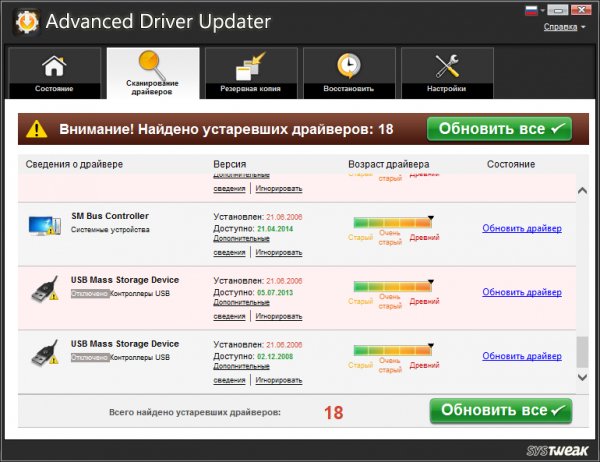Image resolution: width=600 pixels, height=462 pixels.
Task: Click the Advanced Driver Updater logo icon
Action: pyautogui.click(x=26, y=22)
